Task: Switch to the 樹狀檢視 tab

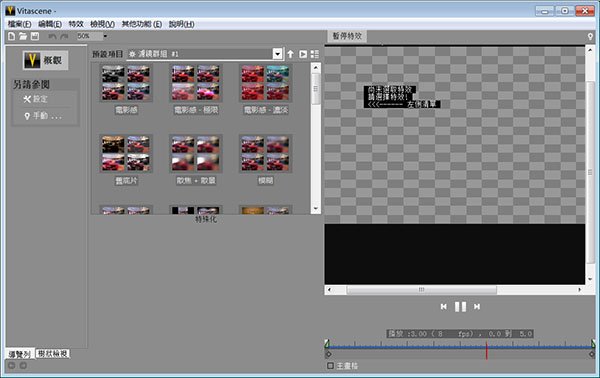Action: click(x=52, y=354)
